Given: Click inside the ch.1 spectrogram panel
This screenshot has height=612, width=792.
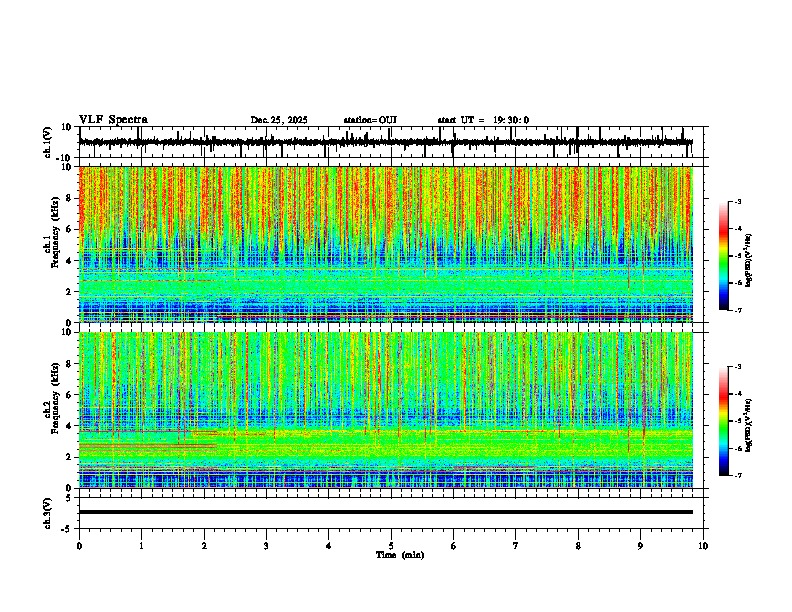Looking at the screenshot, I should [x=385, y=244].
